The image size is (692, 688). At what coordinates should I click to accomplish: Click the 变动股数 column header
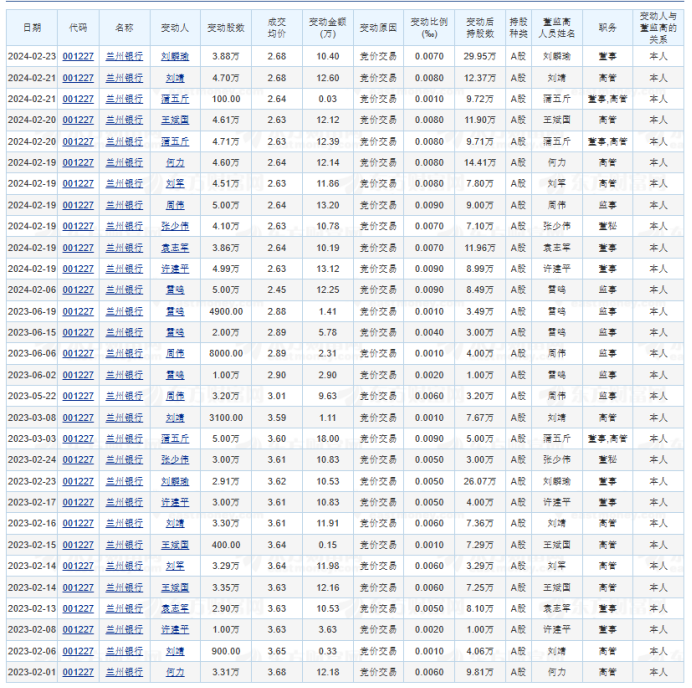[226, 28]
